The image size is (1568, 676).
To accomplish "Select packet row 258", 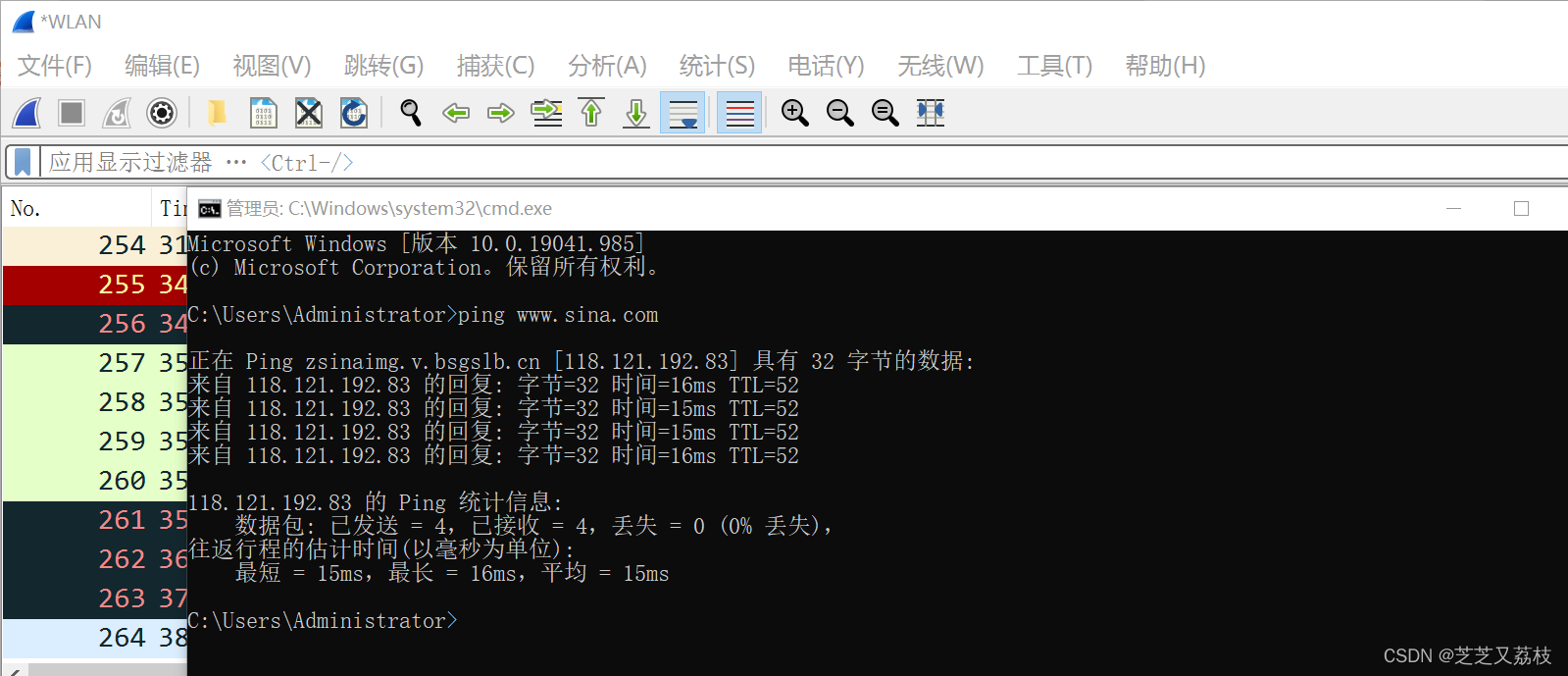I will point(95,402).
